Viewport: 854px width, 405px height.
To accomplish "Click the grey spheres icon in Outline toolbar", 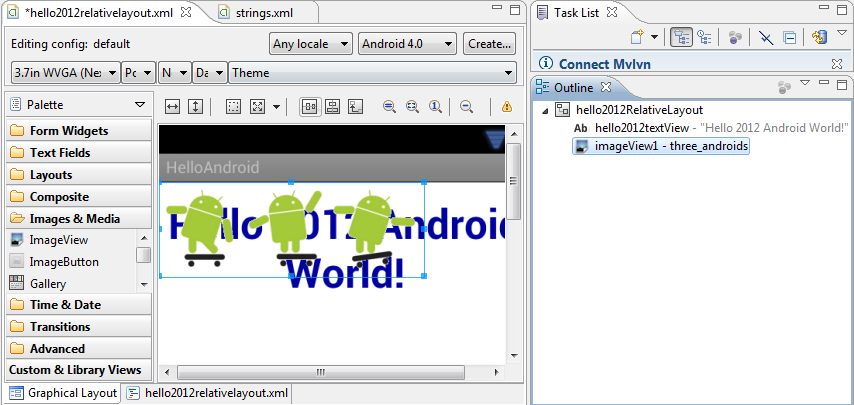I will 785,87.
